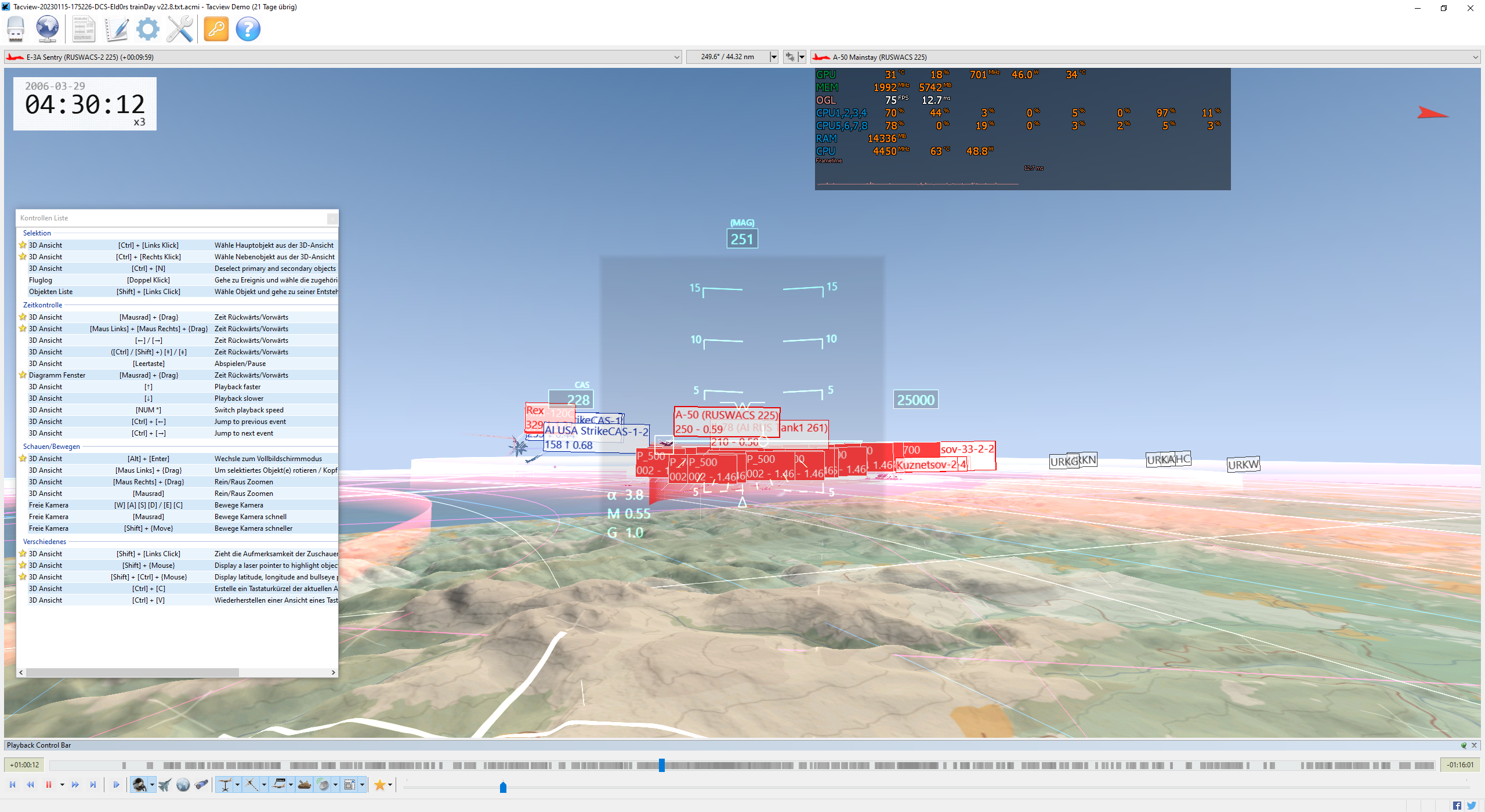Toggle the tank ground objects display
The height and width of the screenshot is (812, 1485).
(x=305, y=785)
